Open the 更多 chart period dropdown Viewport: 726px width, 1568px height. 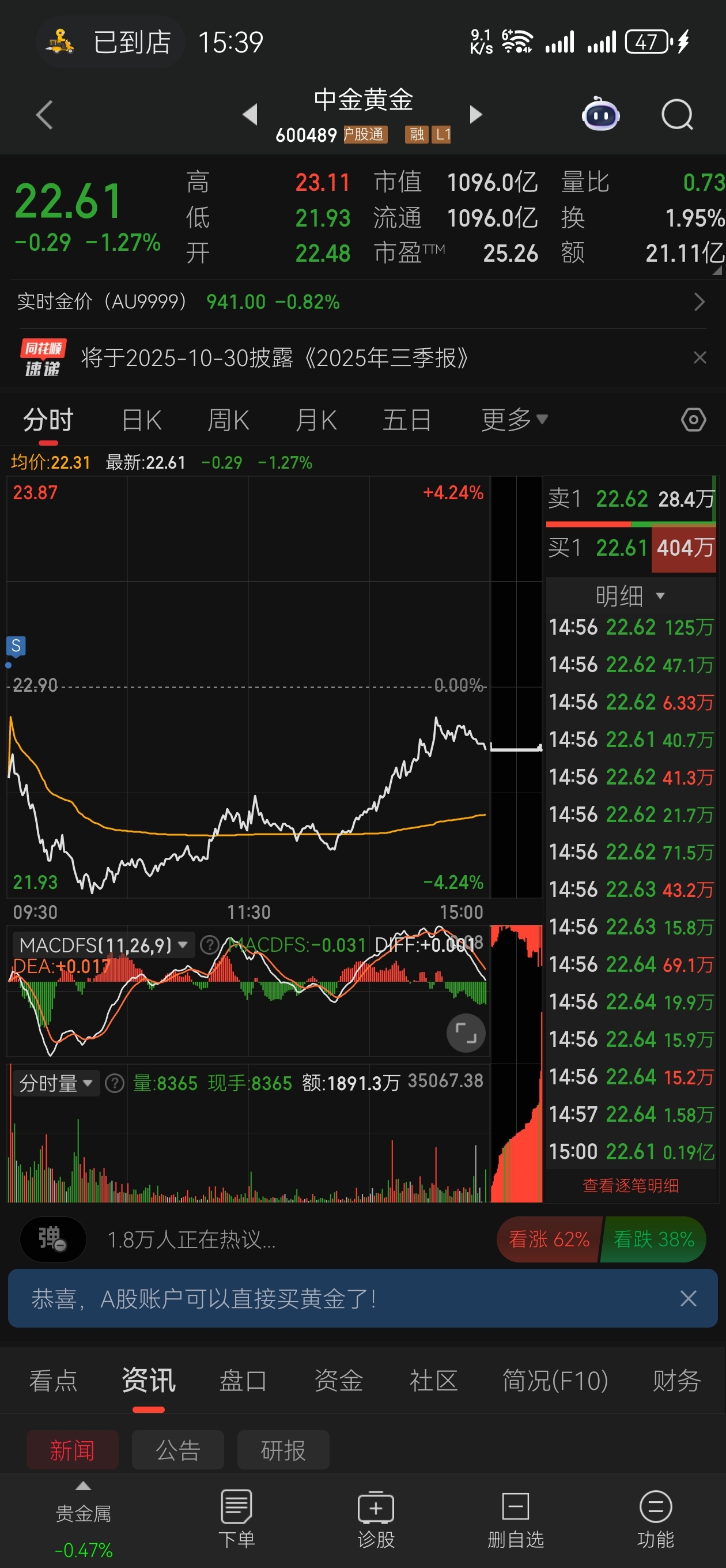pos(514,420)
